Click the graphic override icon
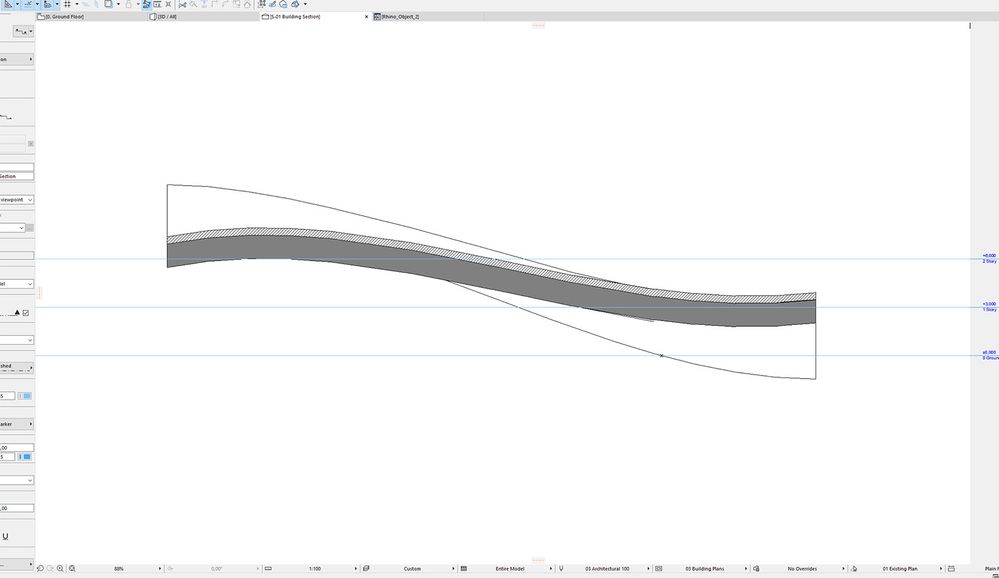This screenshot has width=999, height=578. (x=756, y=568)
